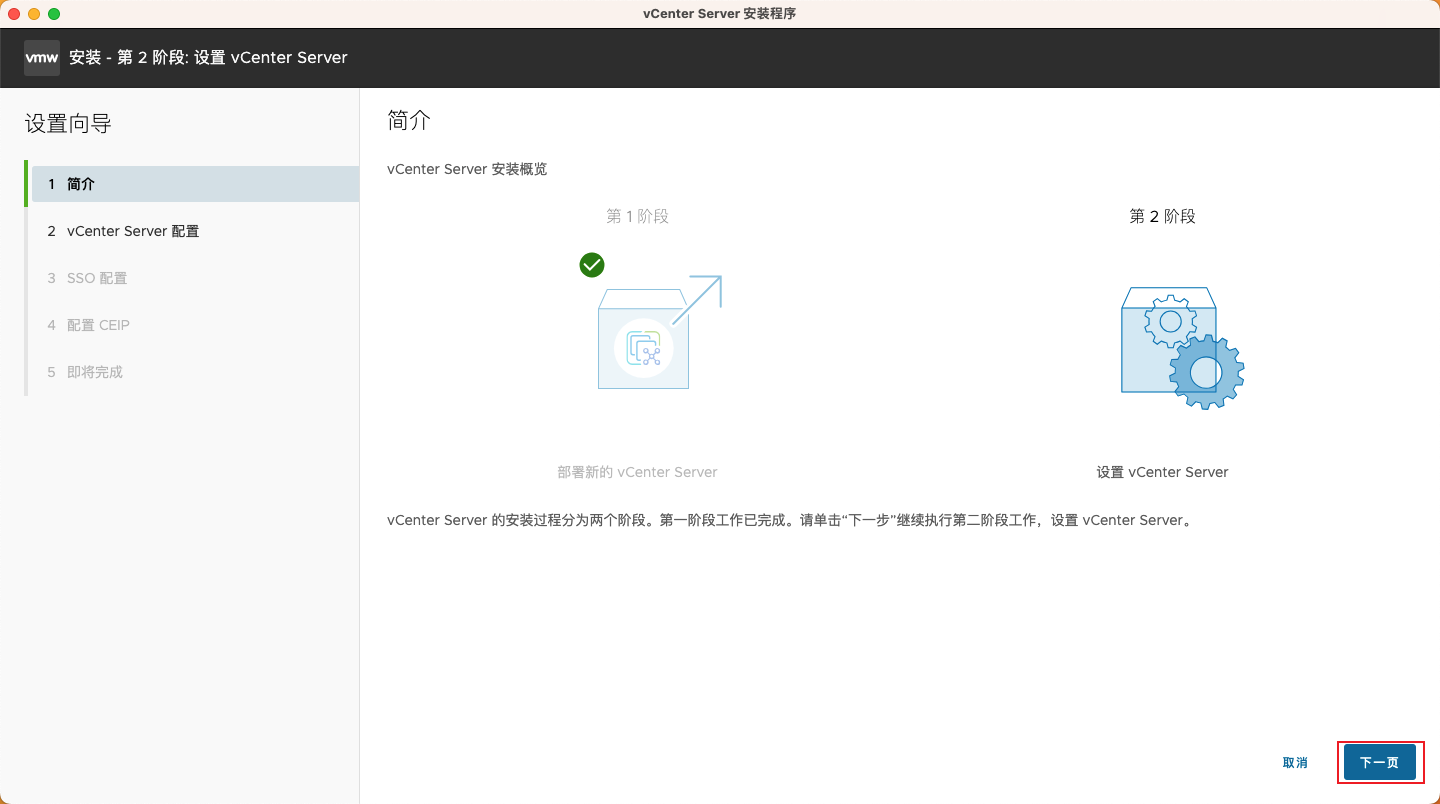1440x804 pixels.
Task: Click the stage 1 deploy box illustration
Action: coord(659,333)
